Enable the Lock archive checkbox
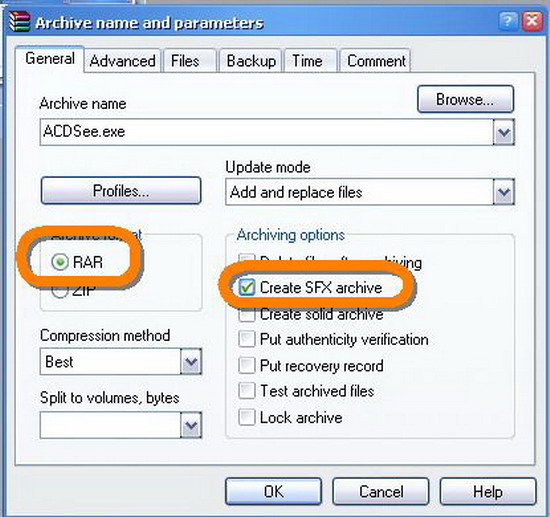The image size is (550, 517). tap(247, 417)
